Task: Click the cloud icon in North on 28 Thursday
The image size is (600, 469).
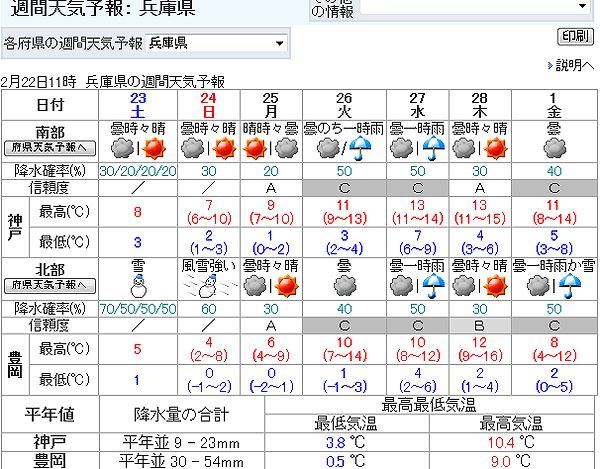Action: [464, 286]
